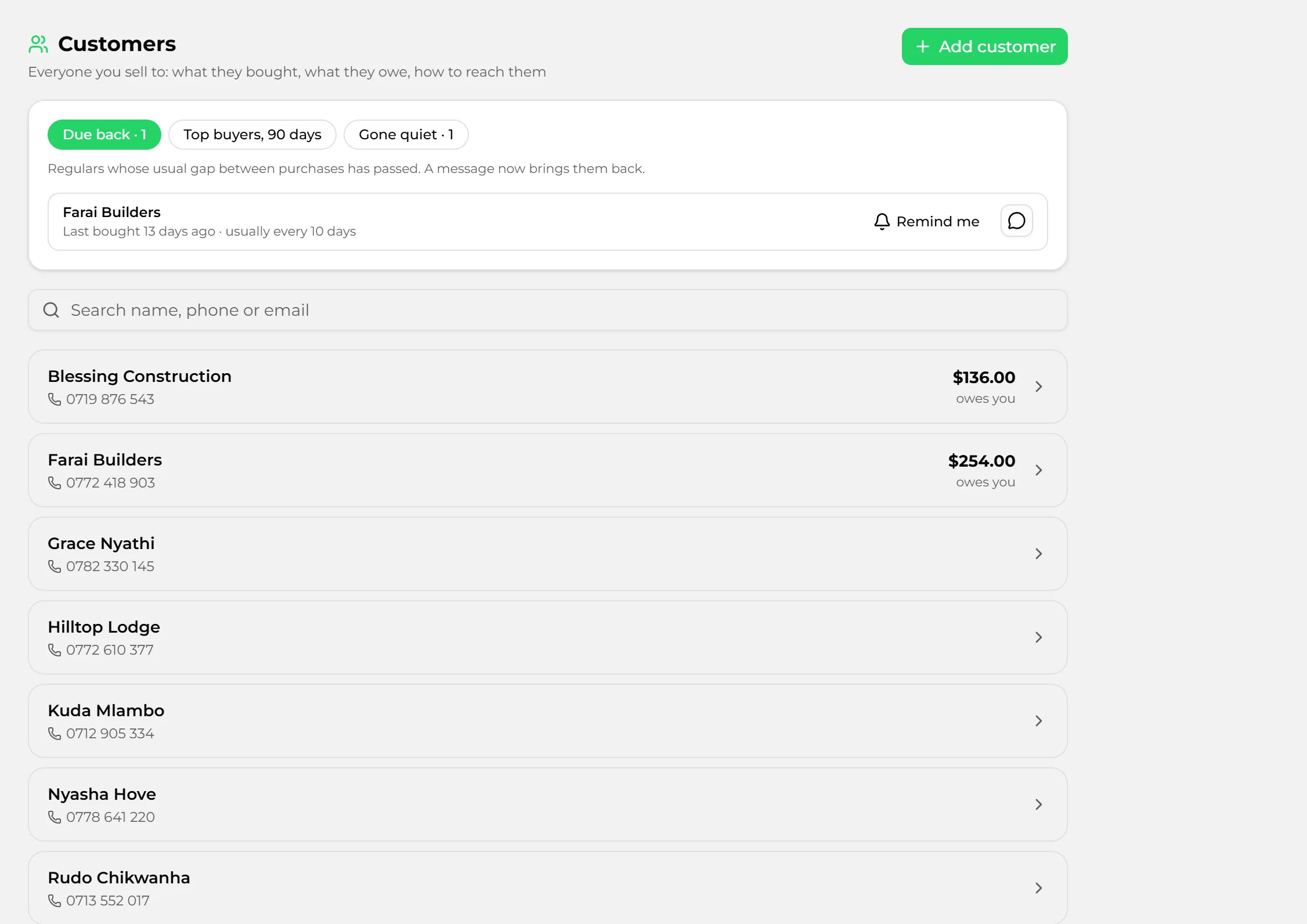Open the Grace Nyathi row chevron
The image size is (1307, 924).
[1039, 554]
